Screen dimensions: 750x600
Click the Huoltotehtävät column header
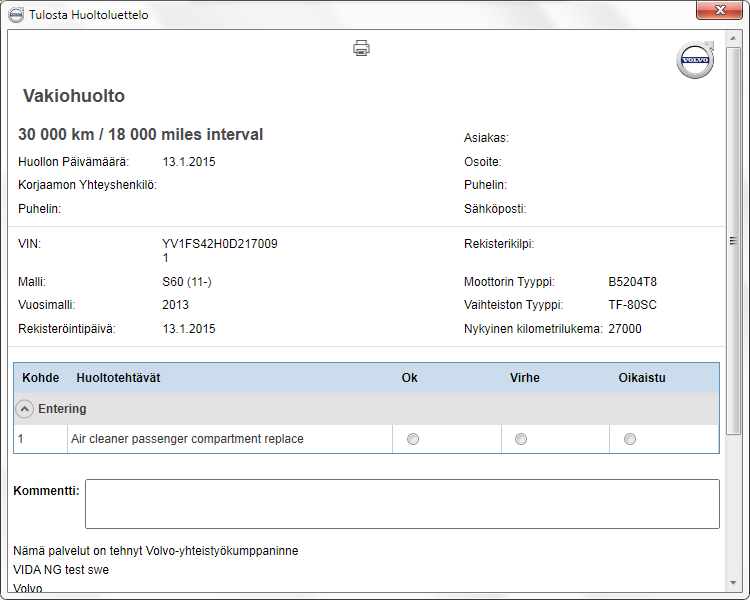point(118,378)
